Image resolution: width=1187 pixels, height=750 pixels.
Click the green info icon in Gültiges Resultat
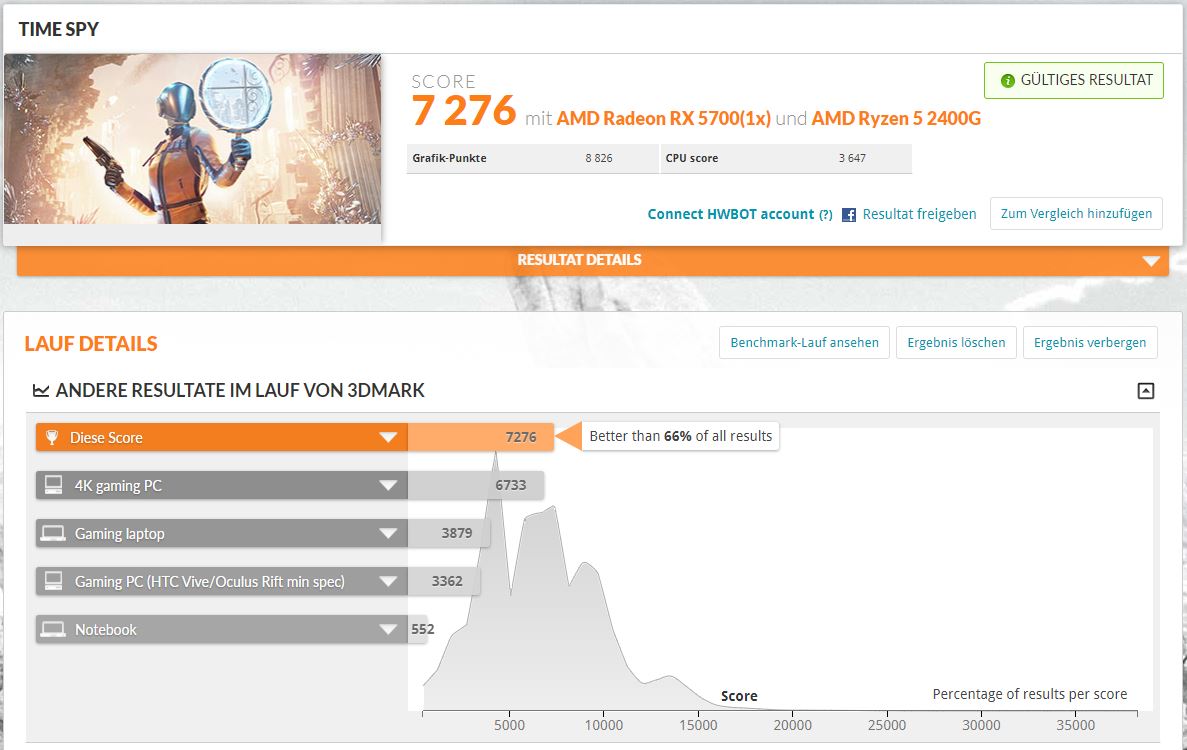1007,80
